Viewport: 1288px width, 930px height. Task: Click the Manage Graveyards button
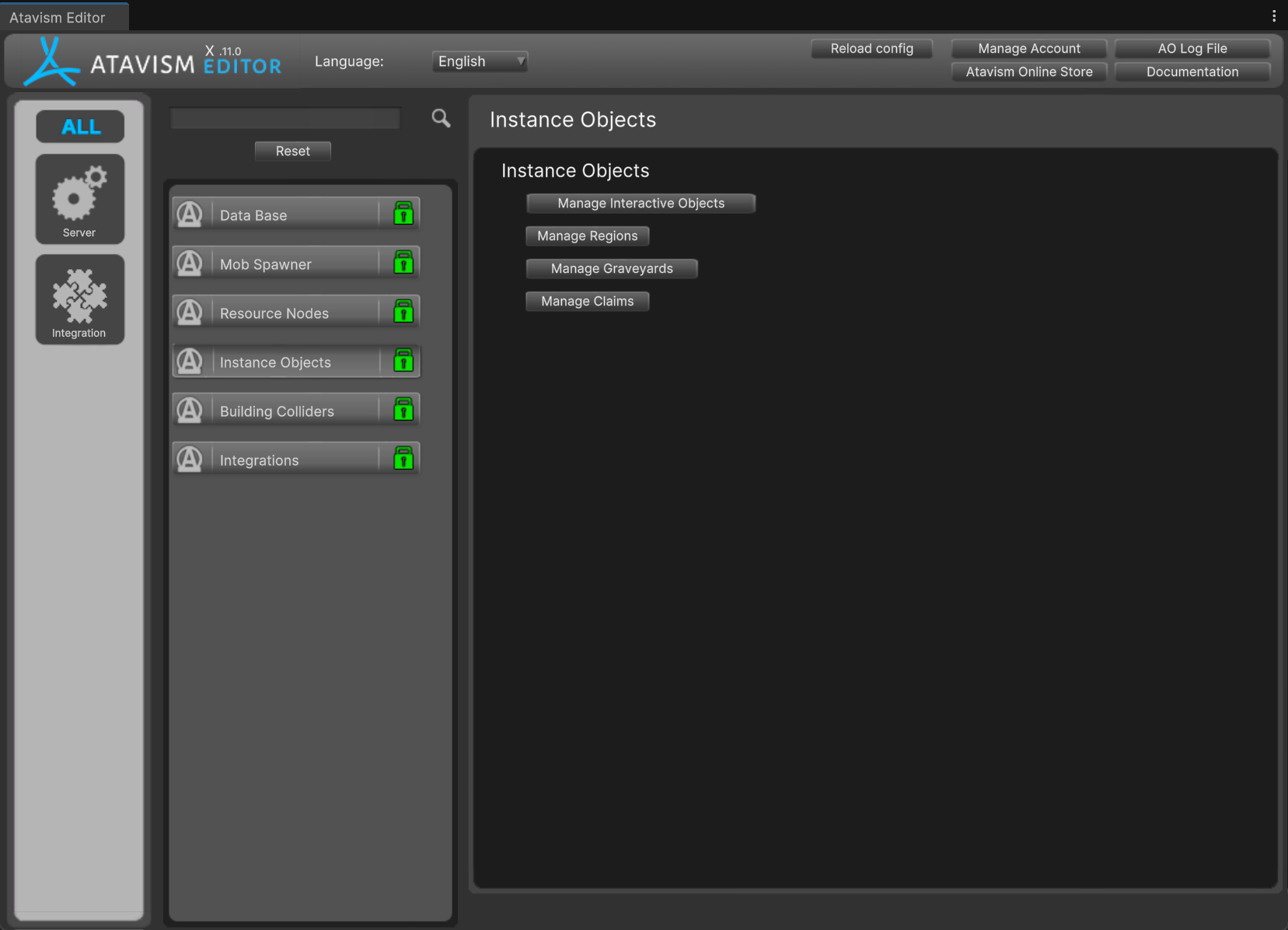612,268
